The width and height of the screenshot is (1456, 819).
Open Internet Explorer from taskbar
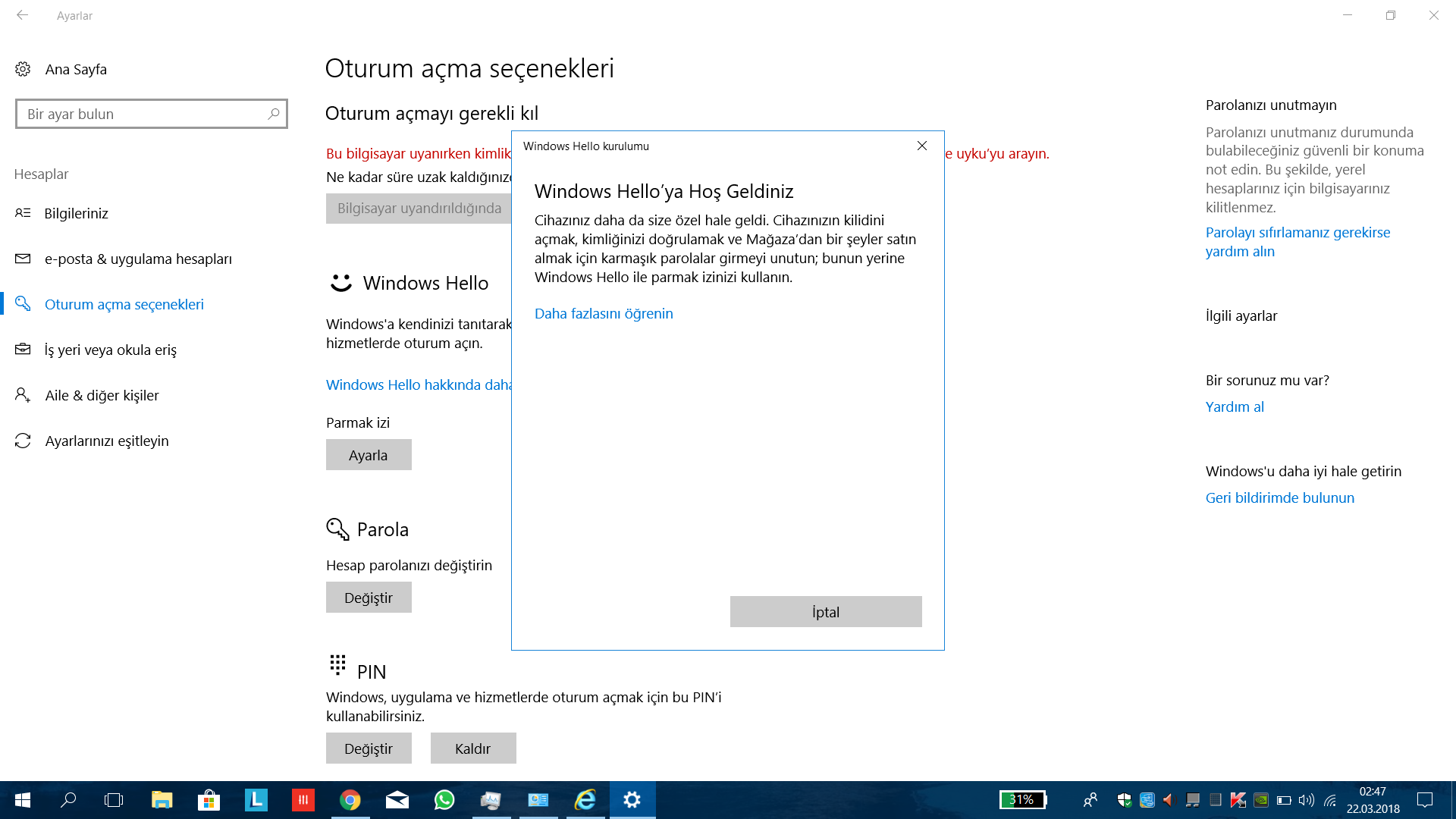585,799
